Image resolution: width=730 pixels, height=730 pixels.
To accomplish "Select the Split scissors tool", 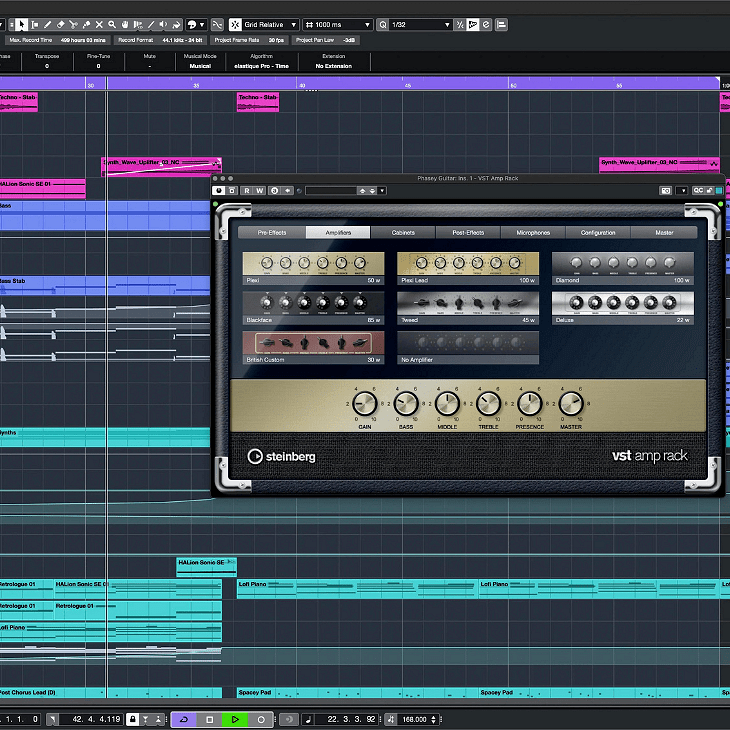I will (73, 25).
